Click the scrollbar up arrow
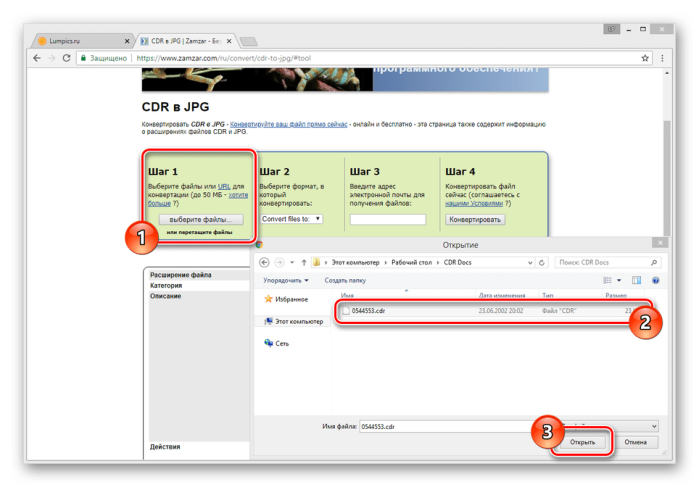The width and height of the screenshot is (699, 487). click(x=666, y=73)
